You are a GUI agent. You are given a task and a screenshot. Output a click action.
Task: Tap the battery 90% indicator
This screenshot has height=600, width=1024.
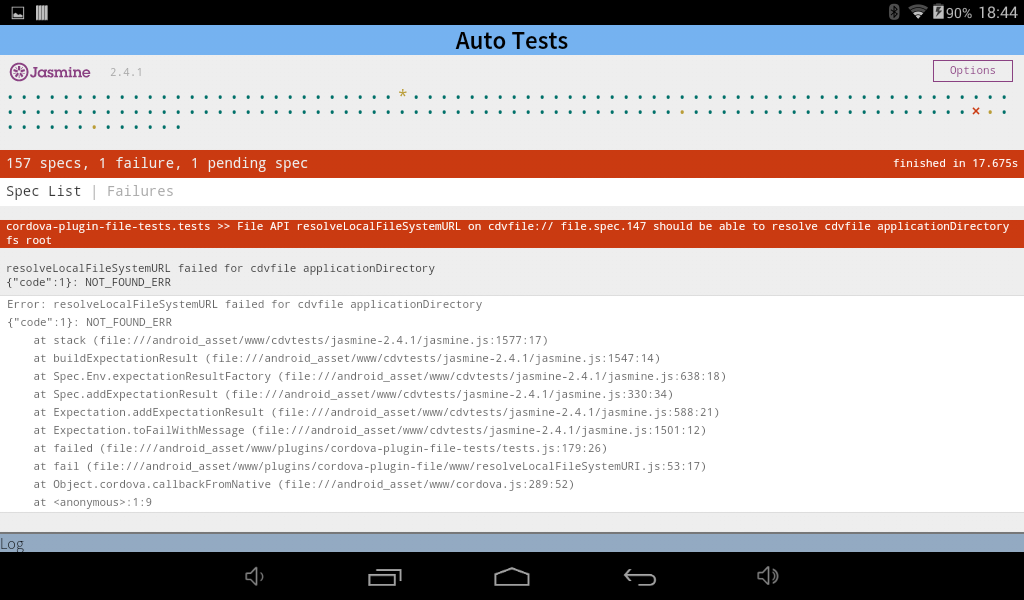click(x=952, y=12)
